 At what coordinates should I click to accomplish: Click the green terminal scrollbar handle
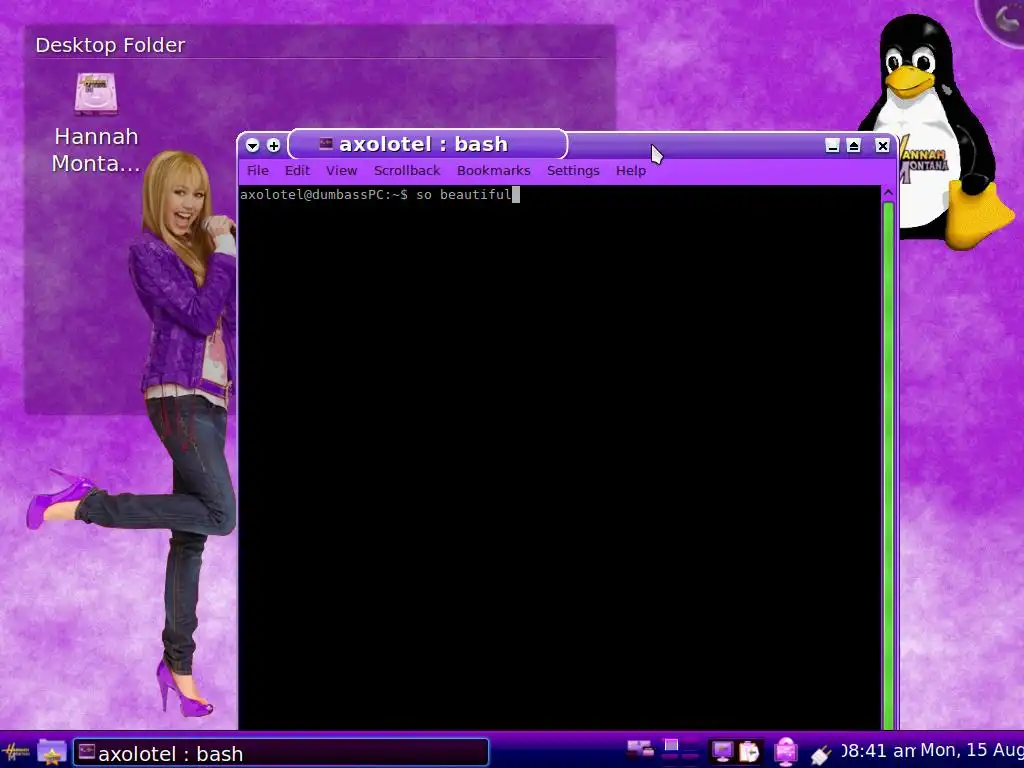tap(888, 465)
